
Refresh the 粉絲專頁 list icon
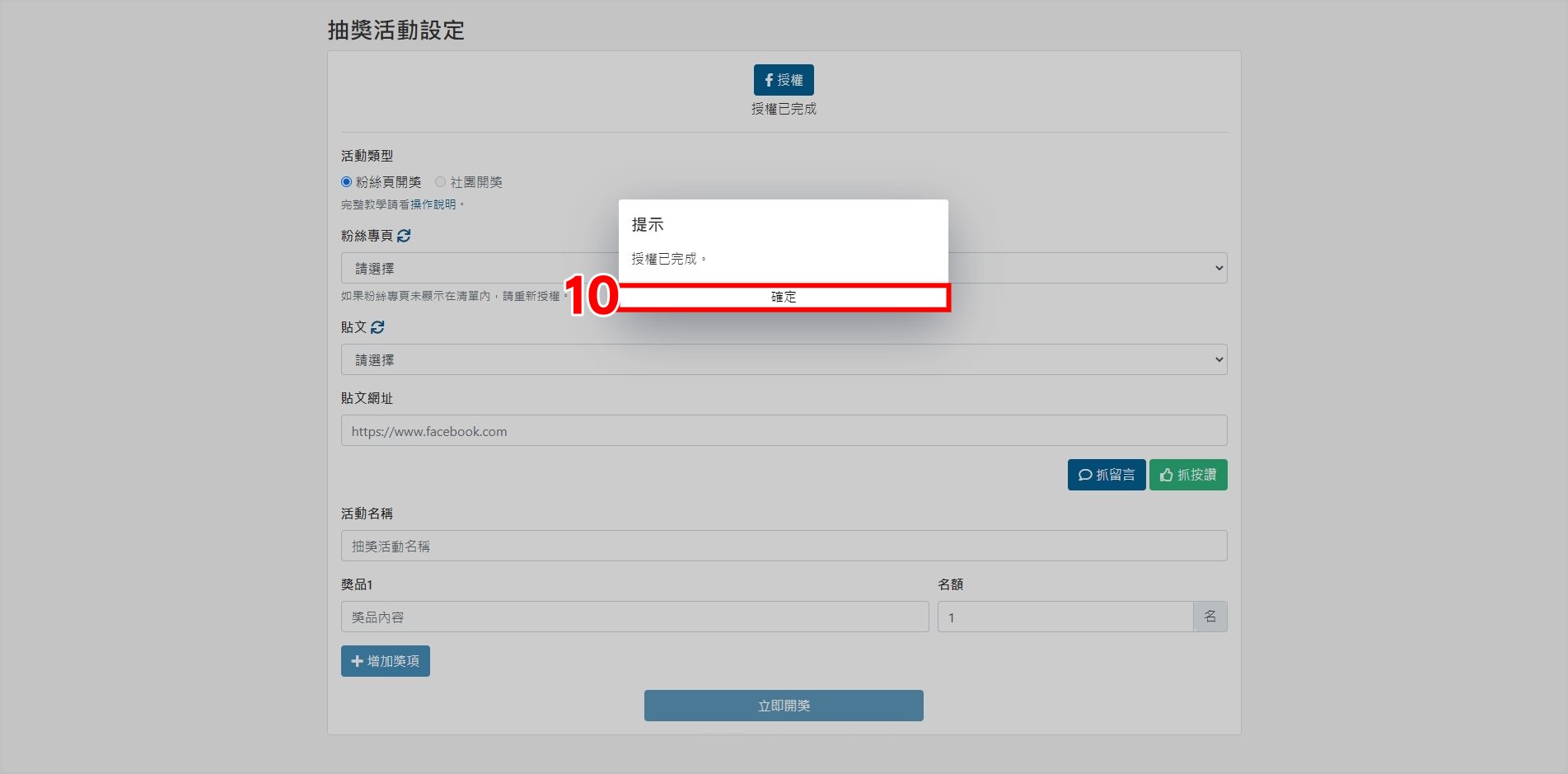404,236
